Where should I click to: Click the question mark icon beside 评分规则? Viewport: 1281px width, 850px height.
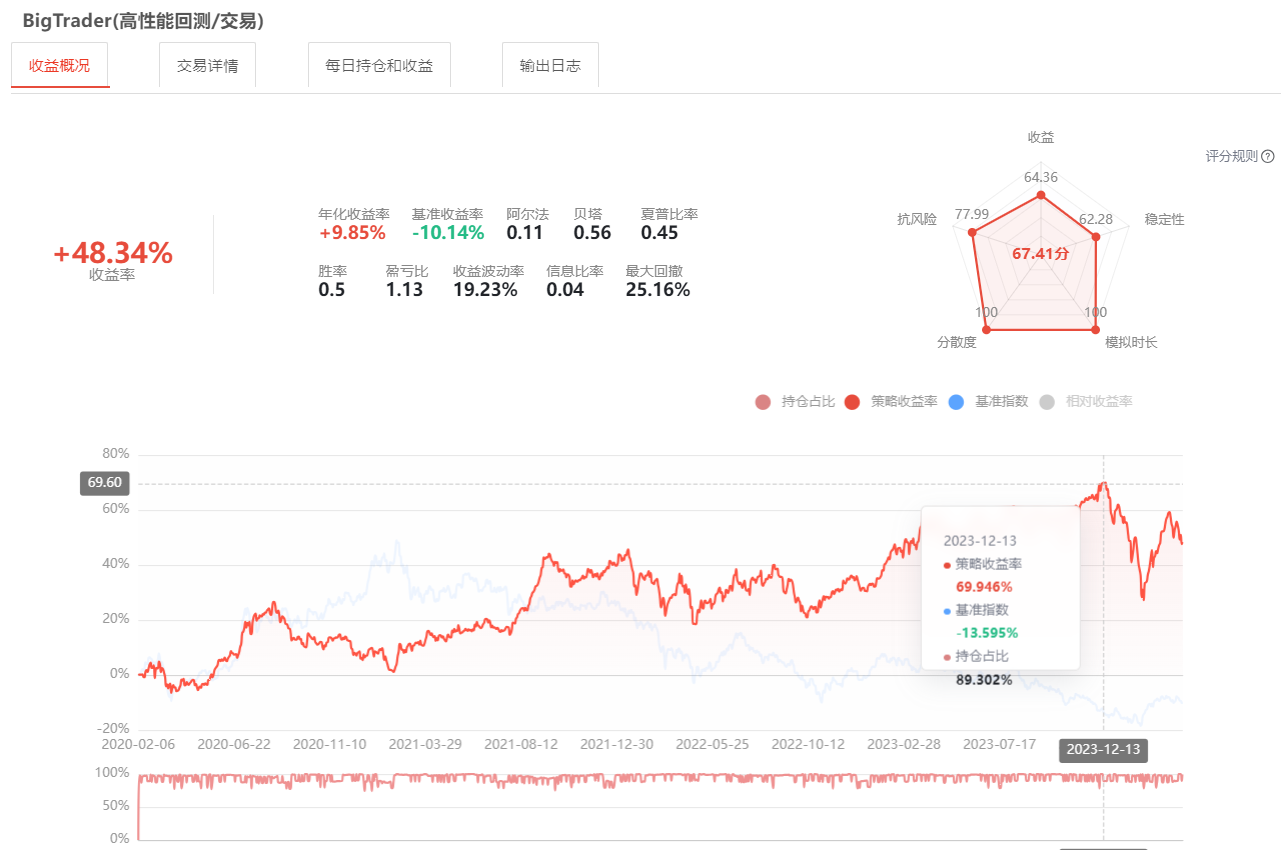[x=1268, y=156]
